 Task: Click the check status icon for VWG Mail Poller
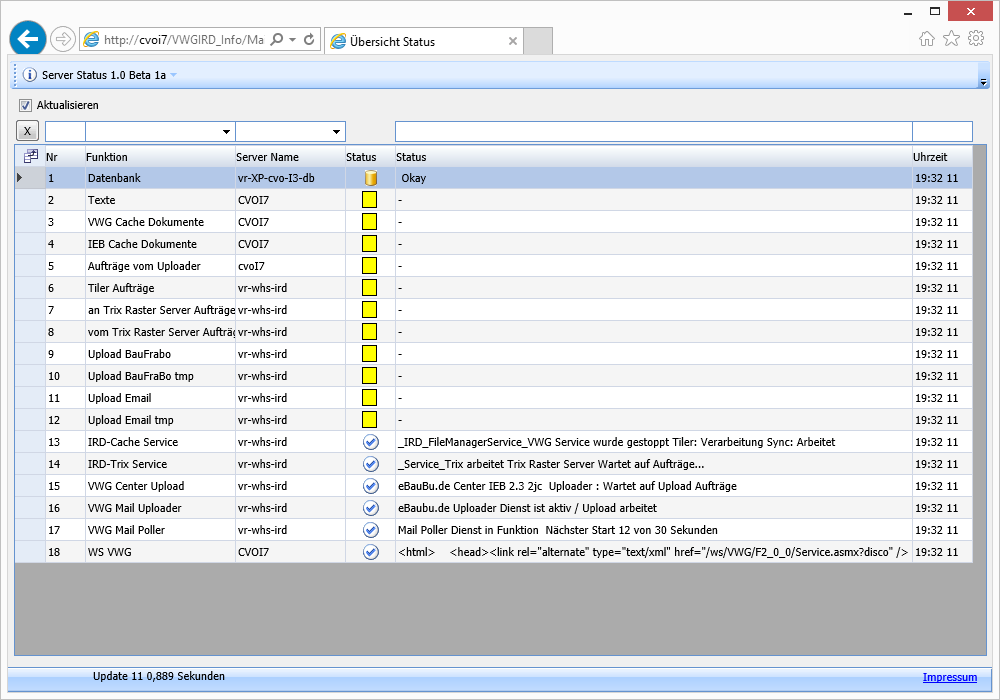click(371, 530)
